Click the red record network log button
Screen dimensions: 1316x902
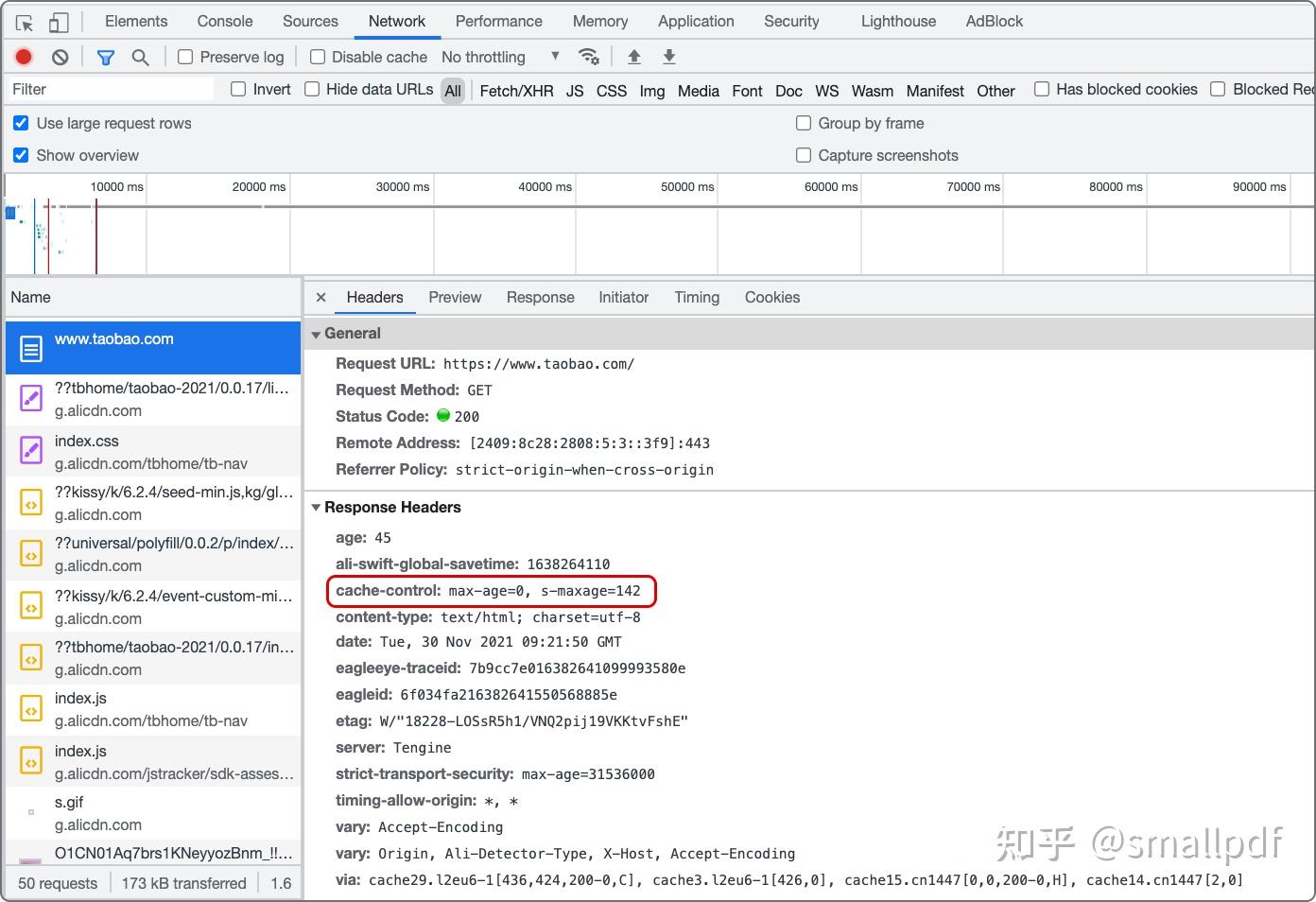[x=23, y=57]
